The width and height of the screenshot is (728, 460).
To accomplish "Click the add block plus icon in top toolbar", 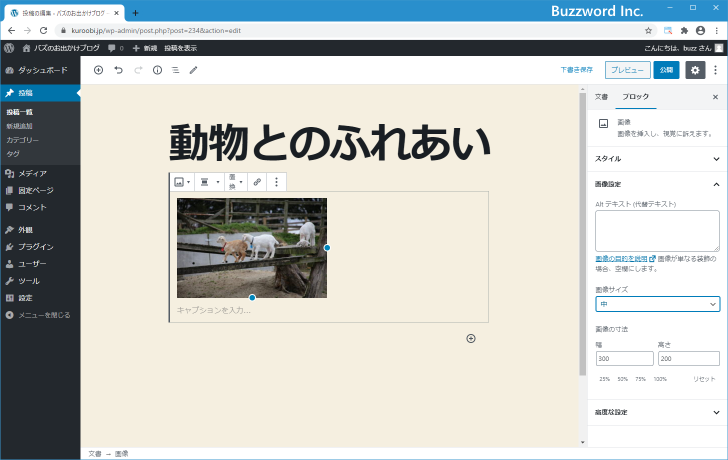I will pos(98,70).
